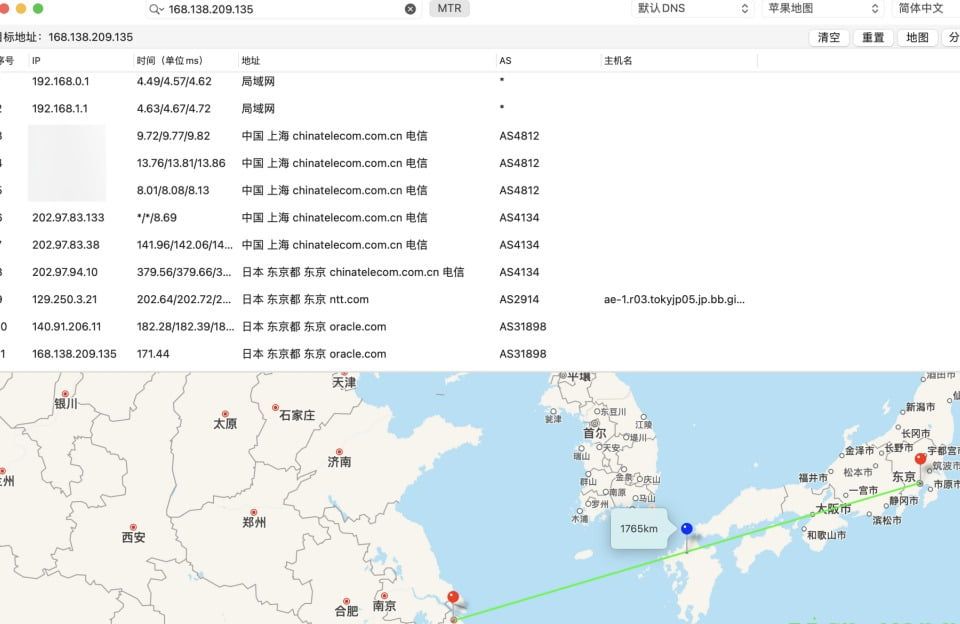Toggle the MTR mode button
Image resolution: width=960 pixels, height=624 pixels.
pyautogui.click(x=449, y=8)
